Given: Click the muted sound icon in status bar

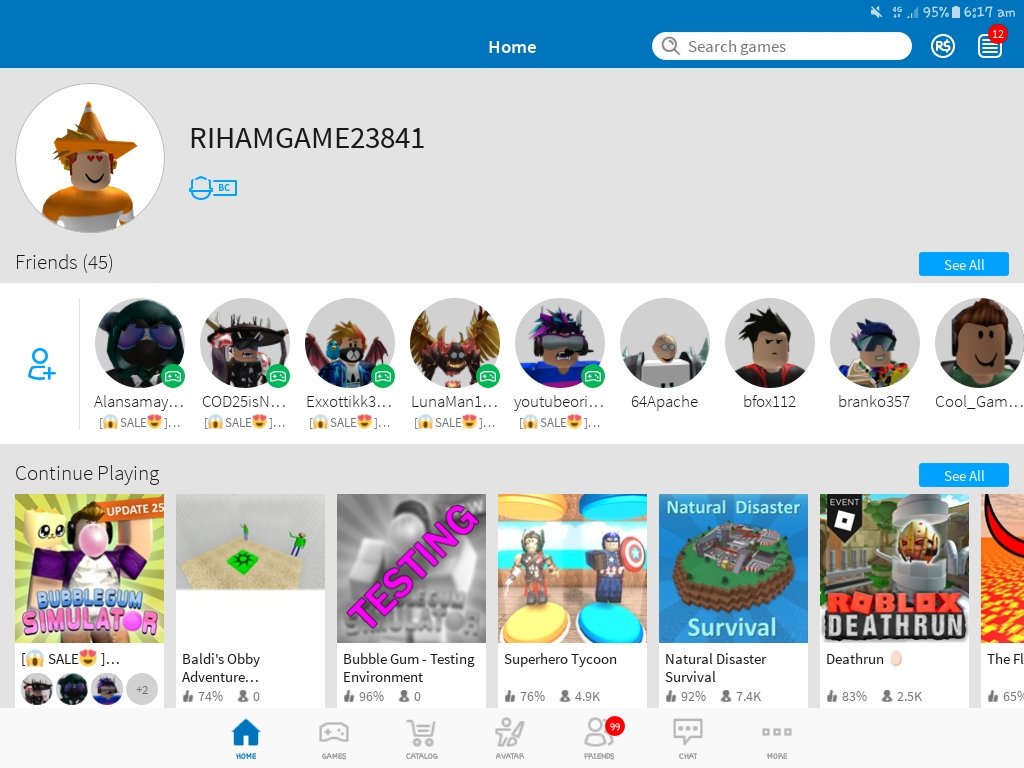Looking at the screenshot, I should tap(876, 12).
